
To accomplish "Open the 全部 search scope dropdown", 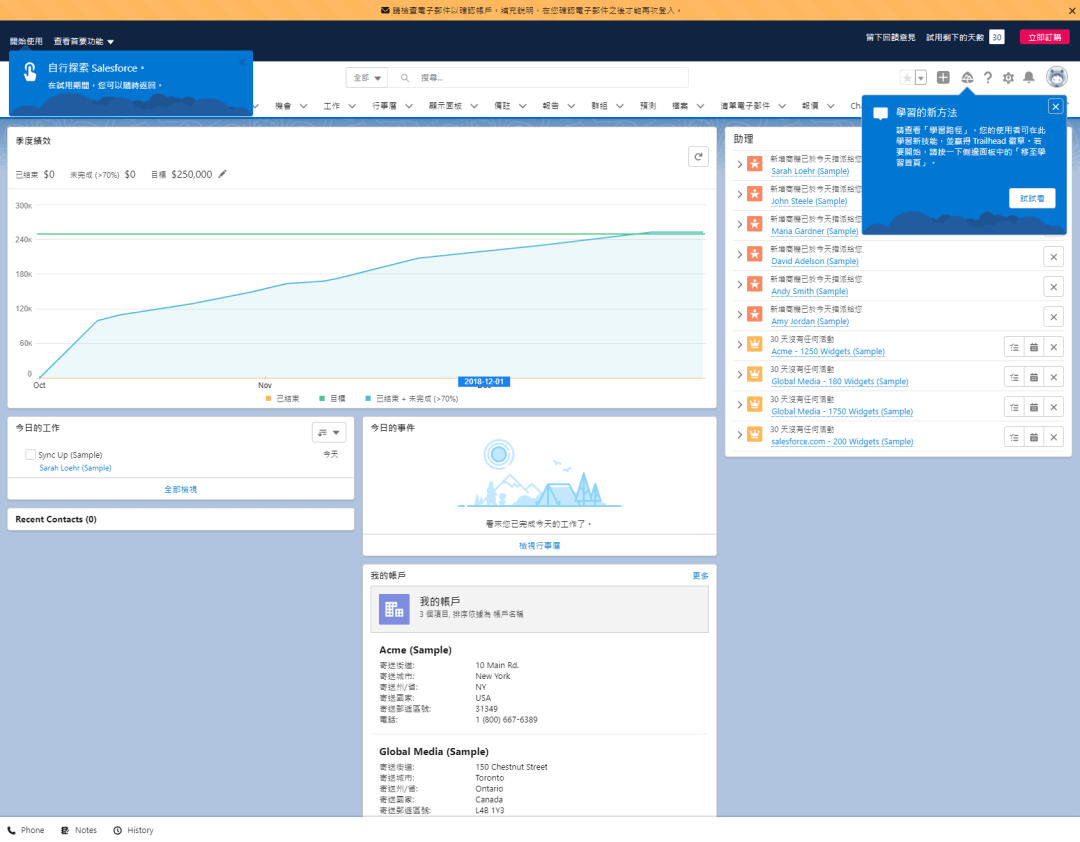I will pyautogui.click(x=366, y=78).
